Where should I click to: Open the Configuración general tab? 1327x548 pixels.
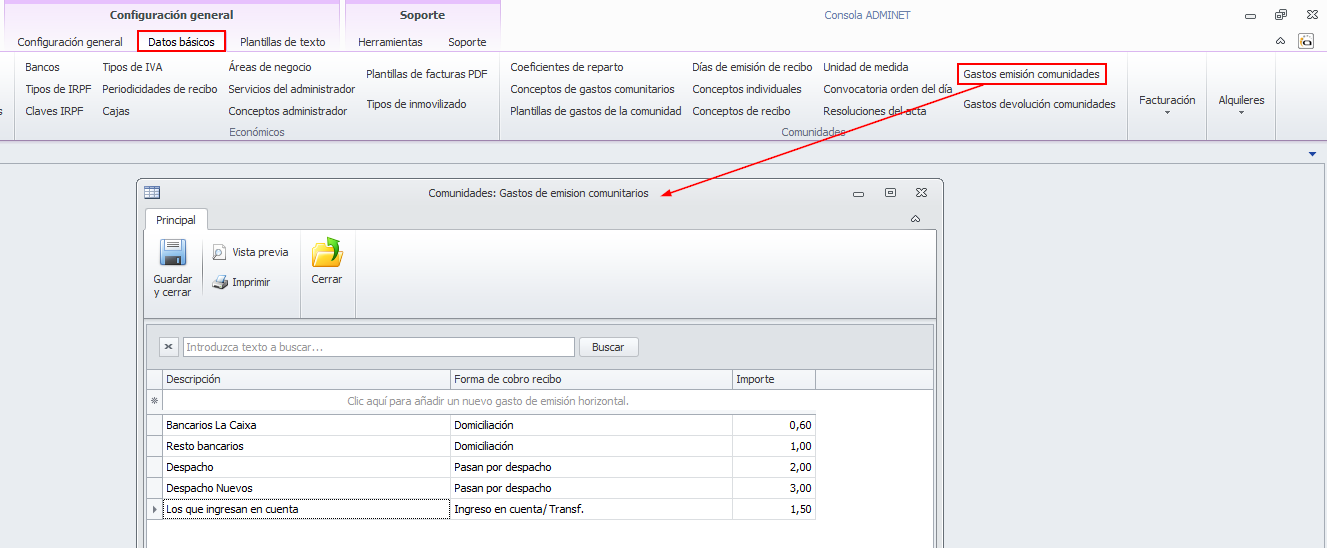70,42
